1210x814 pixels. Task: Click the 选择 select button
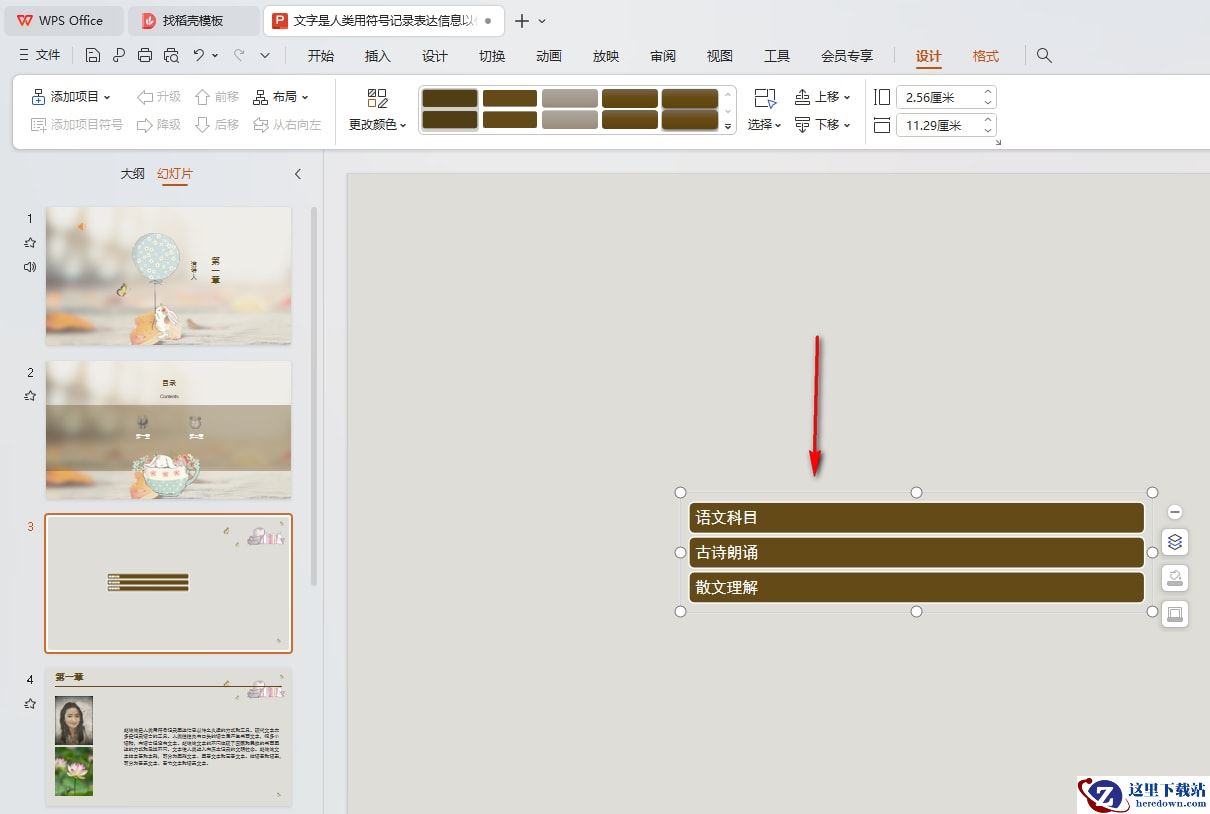point(765,110)
